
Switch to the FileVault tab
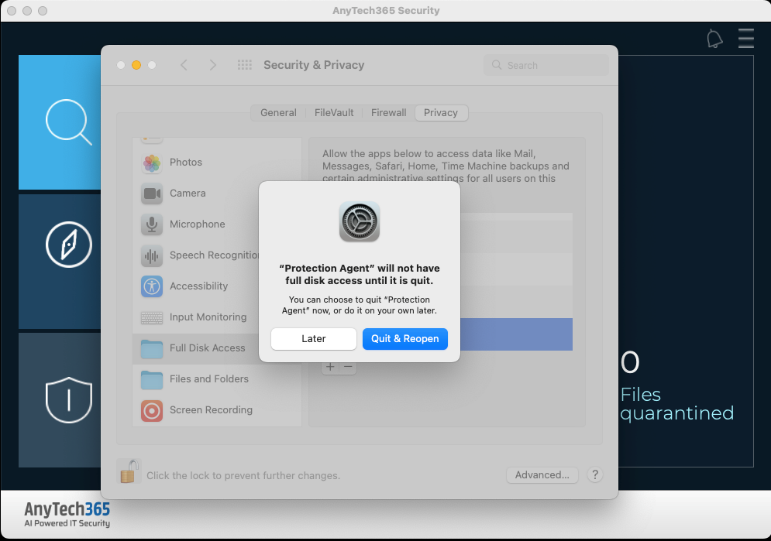(334, 113)
